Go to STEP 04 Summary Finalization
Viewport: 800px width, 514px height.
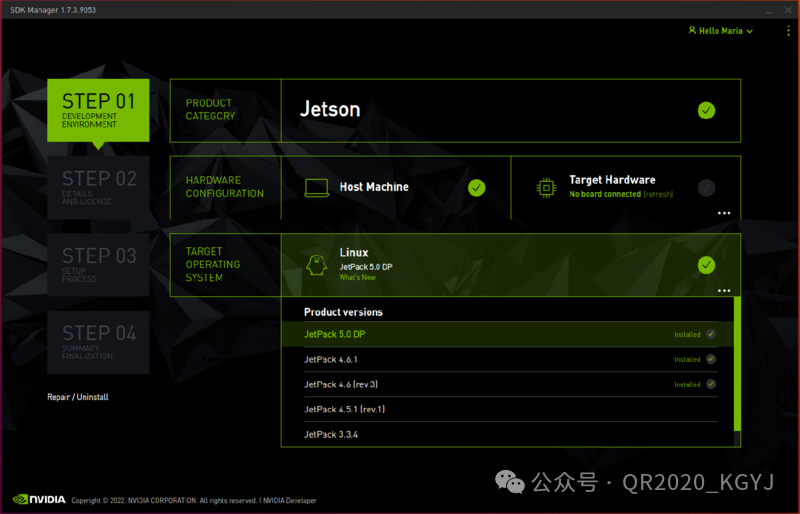(98, 342)
